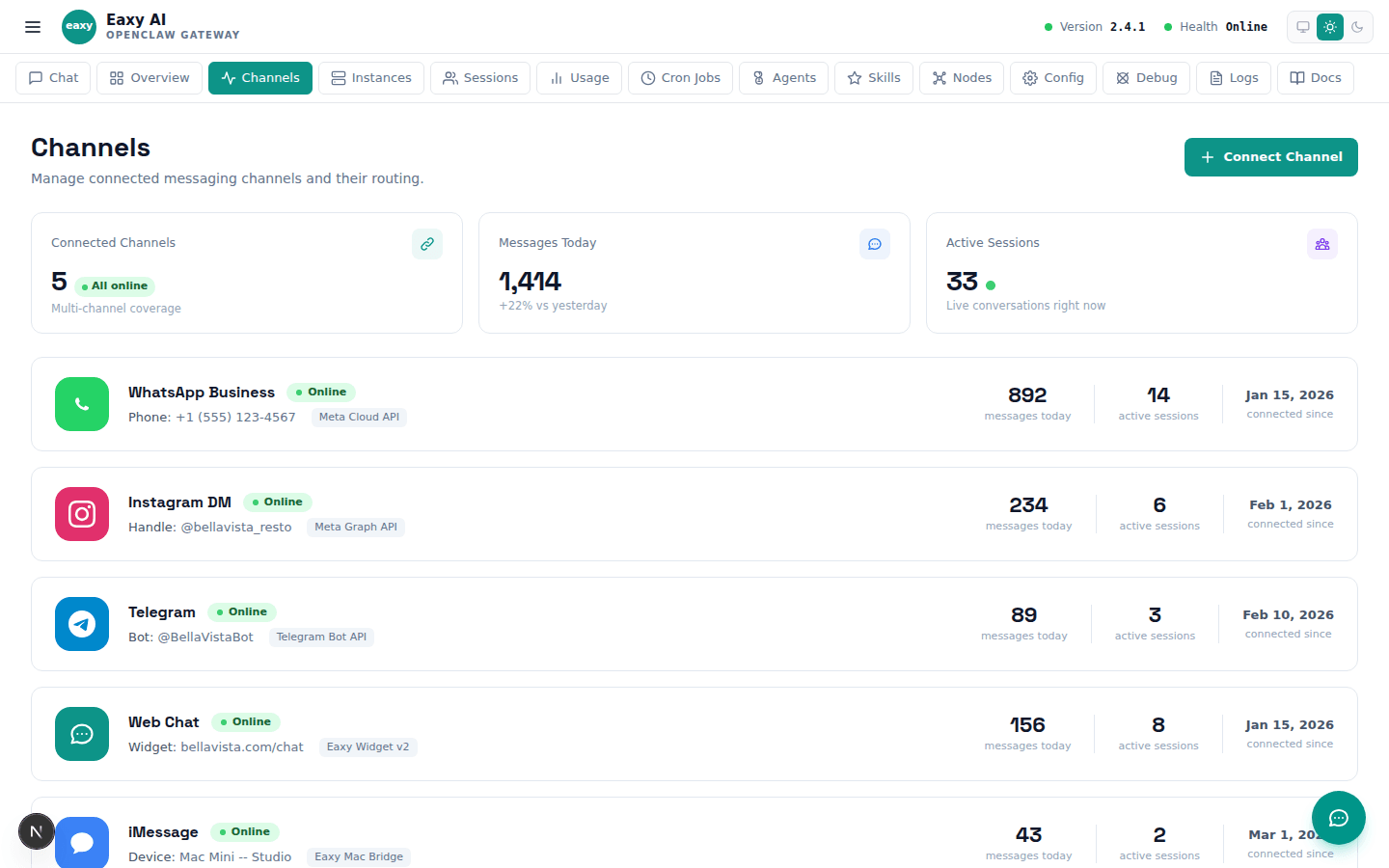Click the Messages Today stat card

[x=694, y=273]
